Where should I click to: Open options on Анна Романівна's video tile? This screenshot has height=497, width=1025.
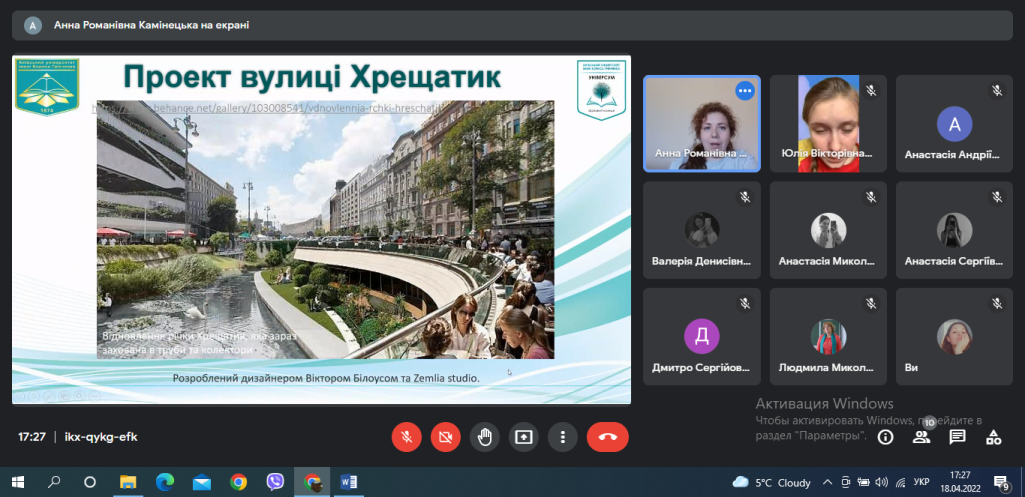coord(744,91)
